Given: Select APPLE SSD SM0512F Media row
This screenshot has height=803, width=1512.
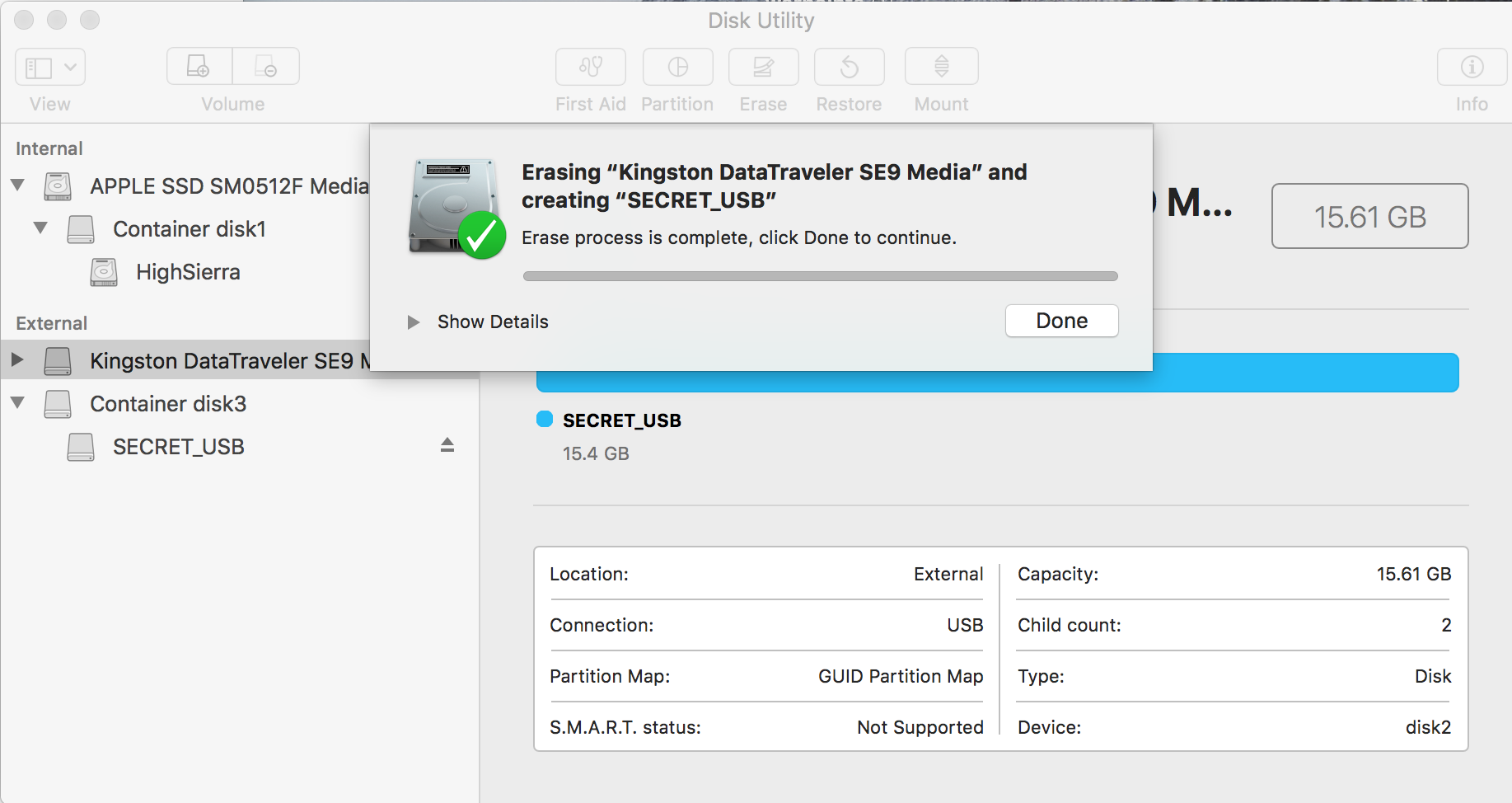Looking at the screenshot, I should point(229,186).
